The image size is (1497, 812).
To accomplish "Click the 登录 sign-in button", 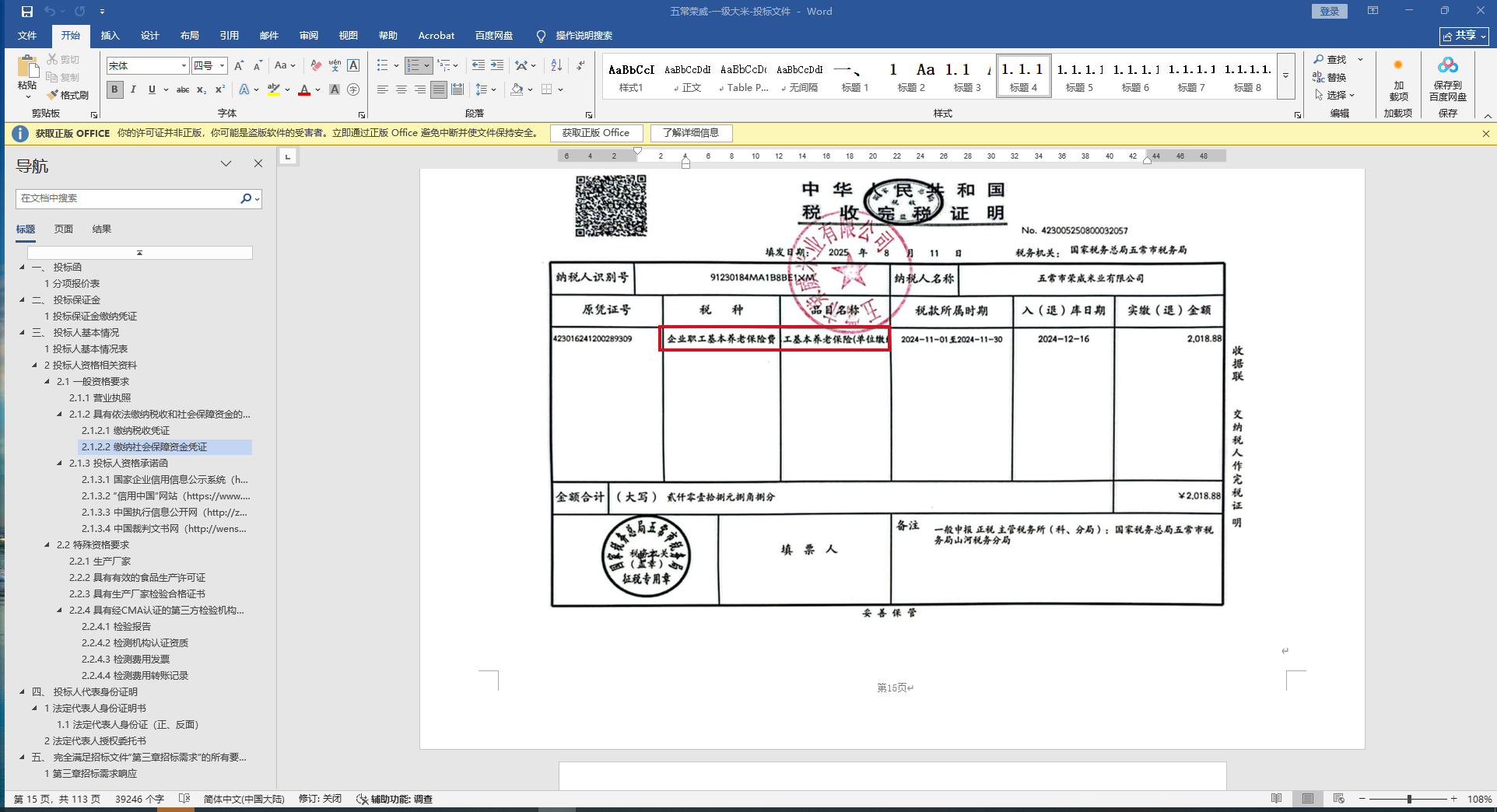I will point(1330,11).
